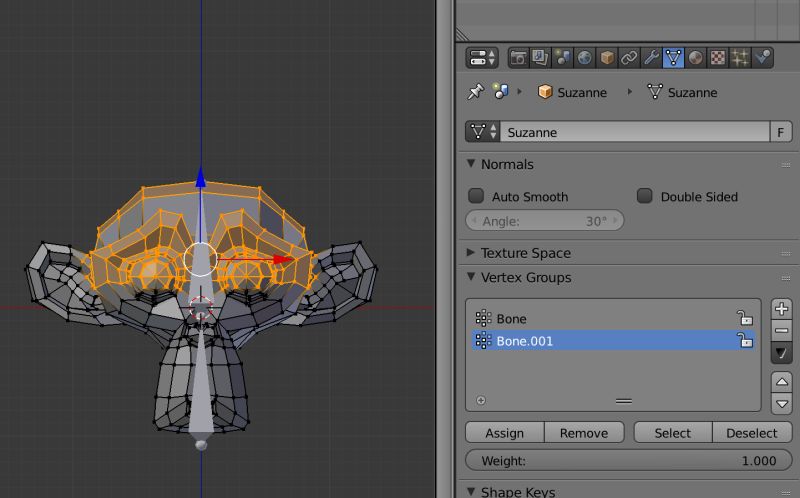The image size is (800, 498).
Task: Click the Angle 30° field
Action: click(544, 220)
